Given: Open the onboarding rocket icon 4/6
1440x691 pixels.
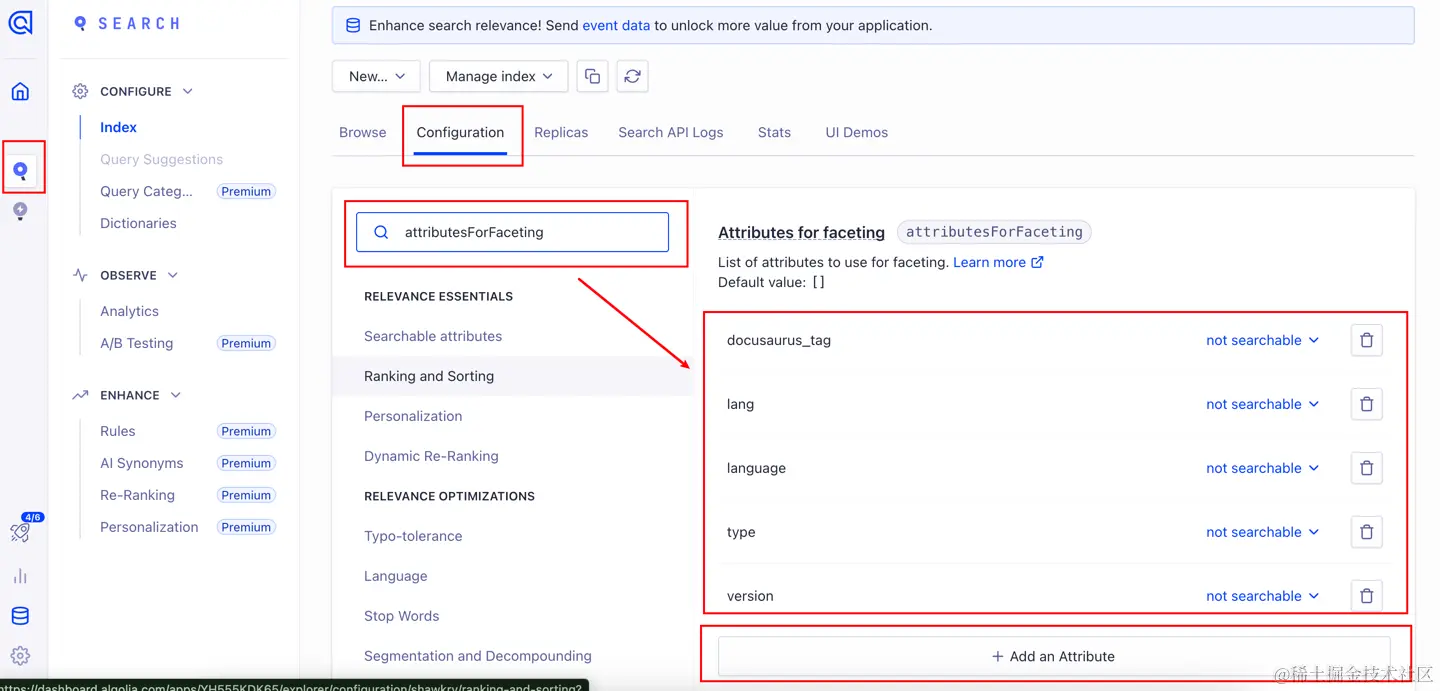Looking at the screenshot, I should [x=21, y=531].
